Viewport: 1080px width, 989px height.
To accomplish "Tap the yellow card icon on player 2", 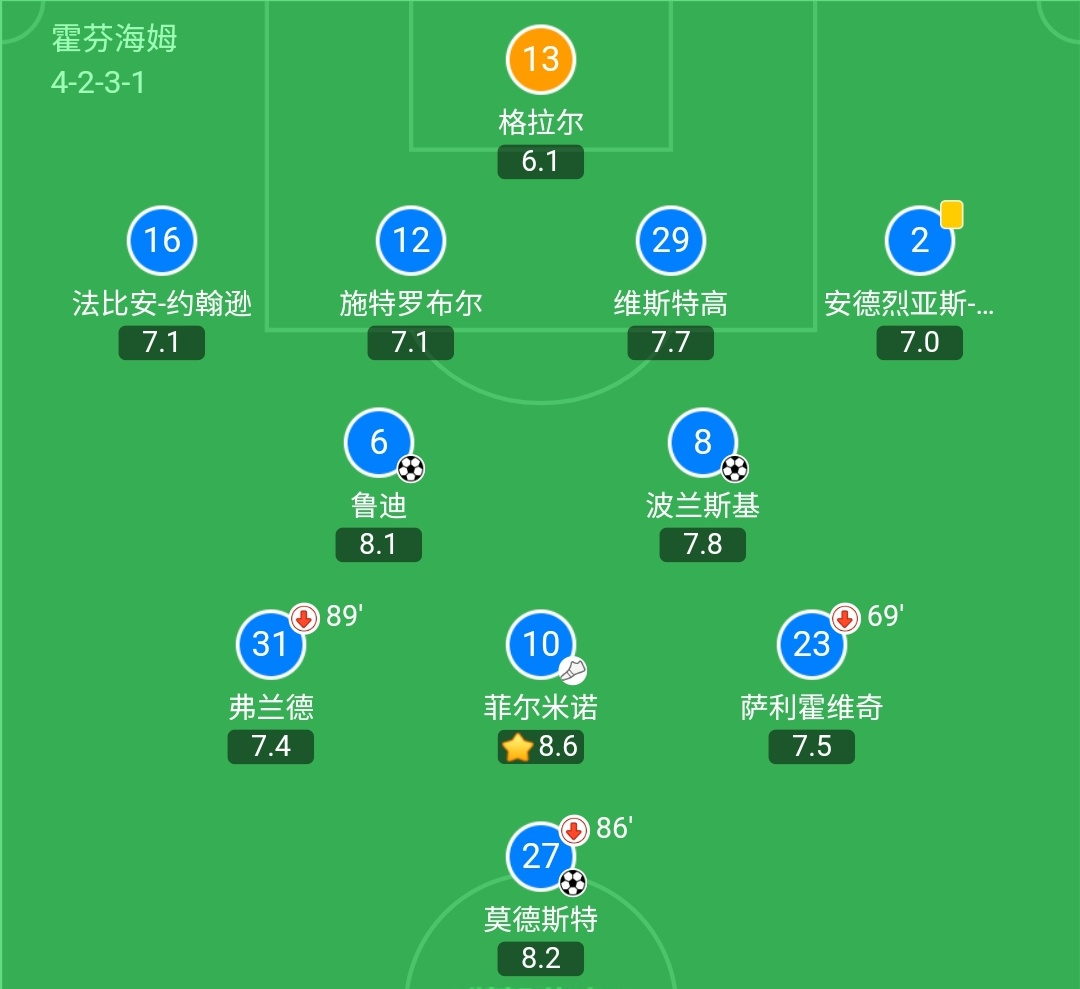I will click(x=952, y=214).
